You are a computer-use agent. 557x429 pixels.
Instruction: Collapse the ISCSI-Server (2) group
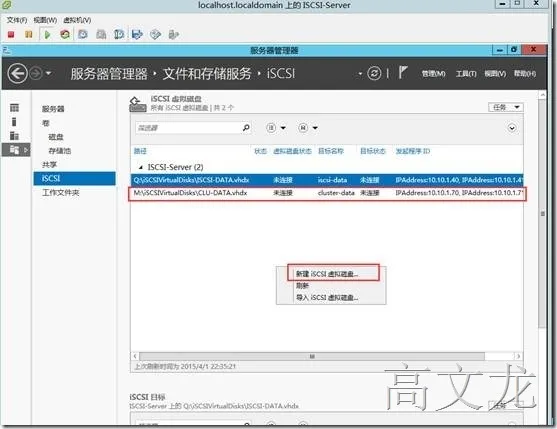[141, 167]
